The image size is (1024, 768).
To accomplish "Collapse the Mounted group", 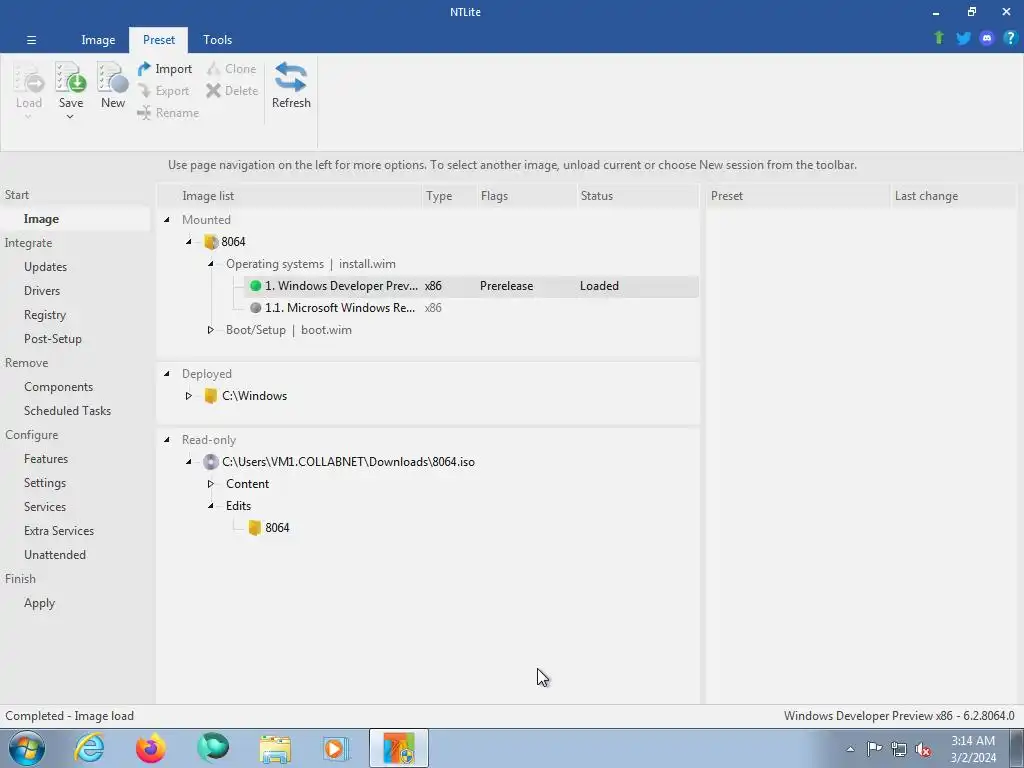I will [167, 219].
